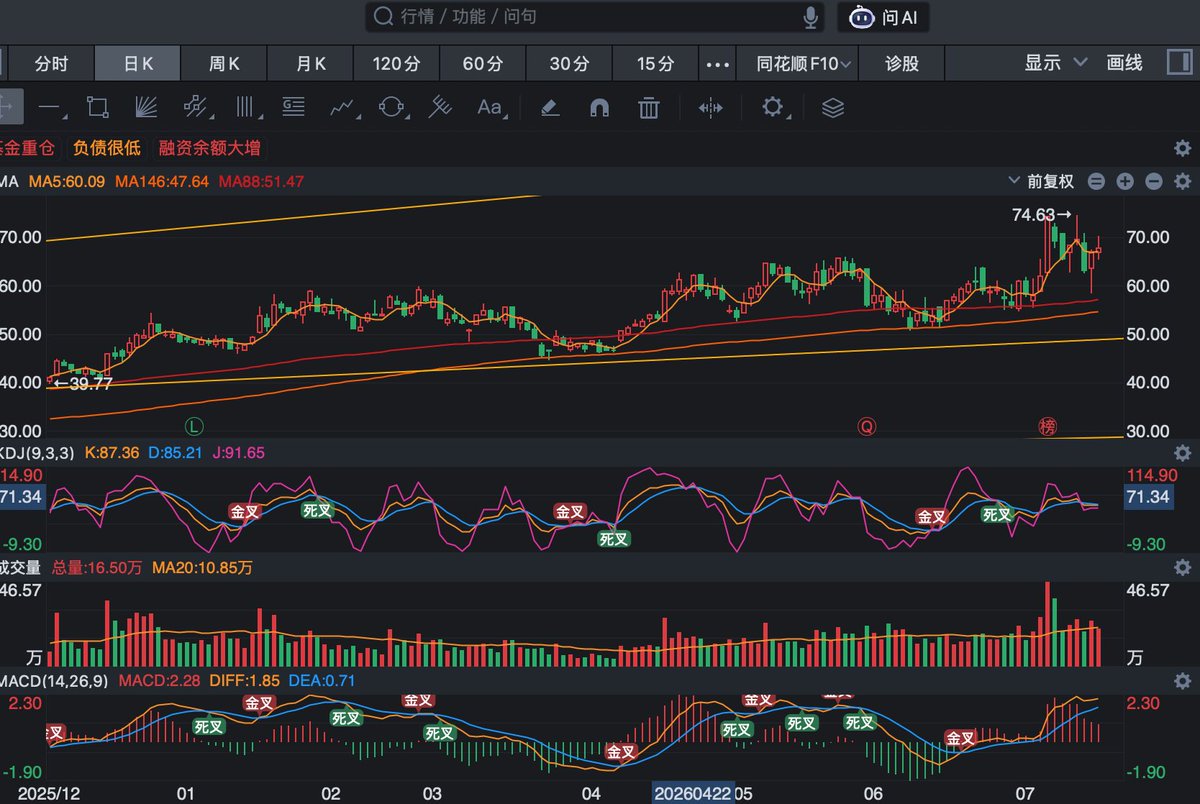Toggle the magnet snap icon

(599, 107)
